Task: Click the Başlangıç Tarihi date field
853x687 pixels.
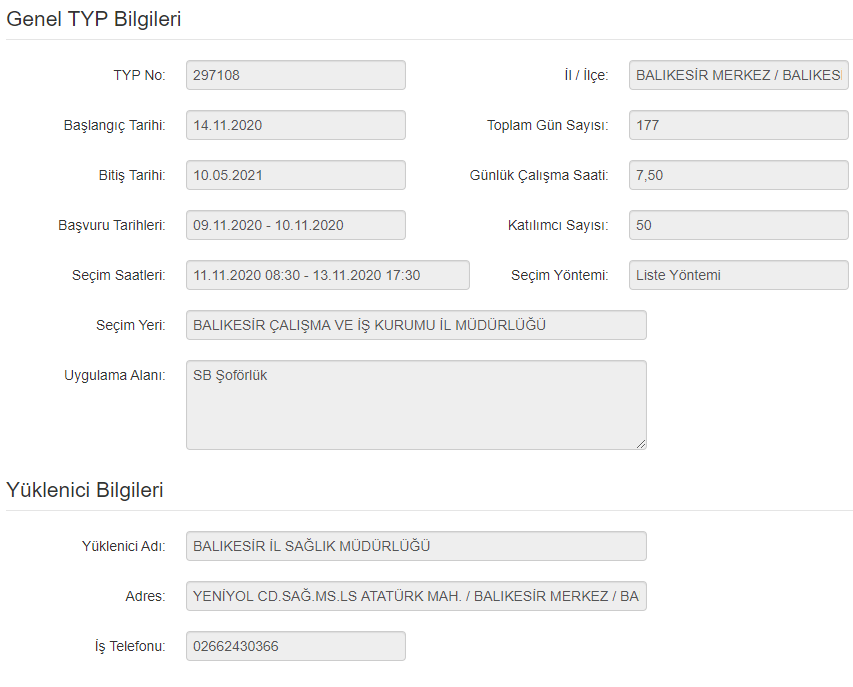Action: (295, 125)
